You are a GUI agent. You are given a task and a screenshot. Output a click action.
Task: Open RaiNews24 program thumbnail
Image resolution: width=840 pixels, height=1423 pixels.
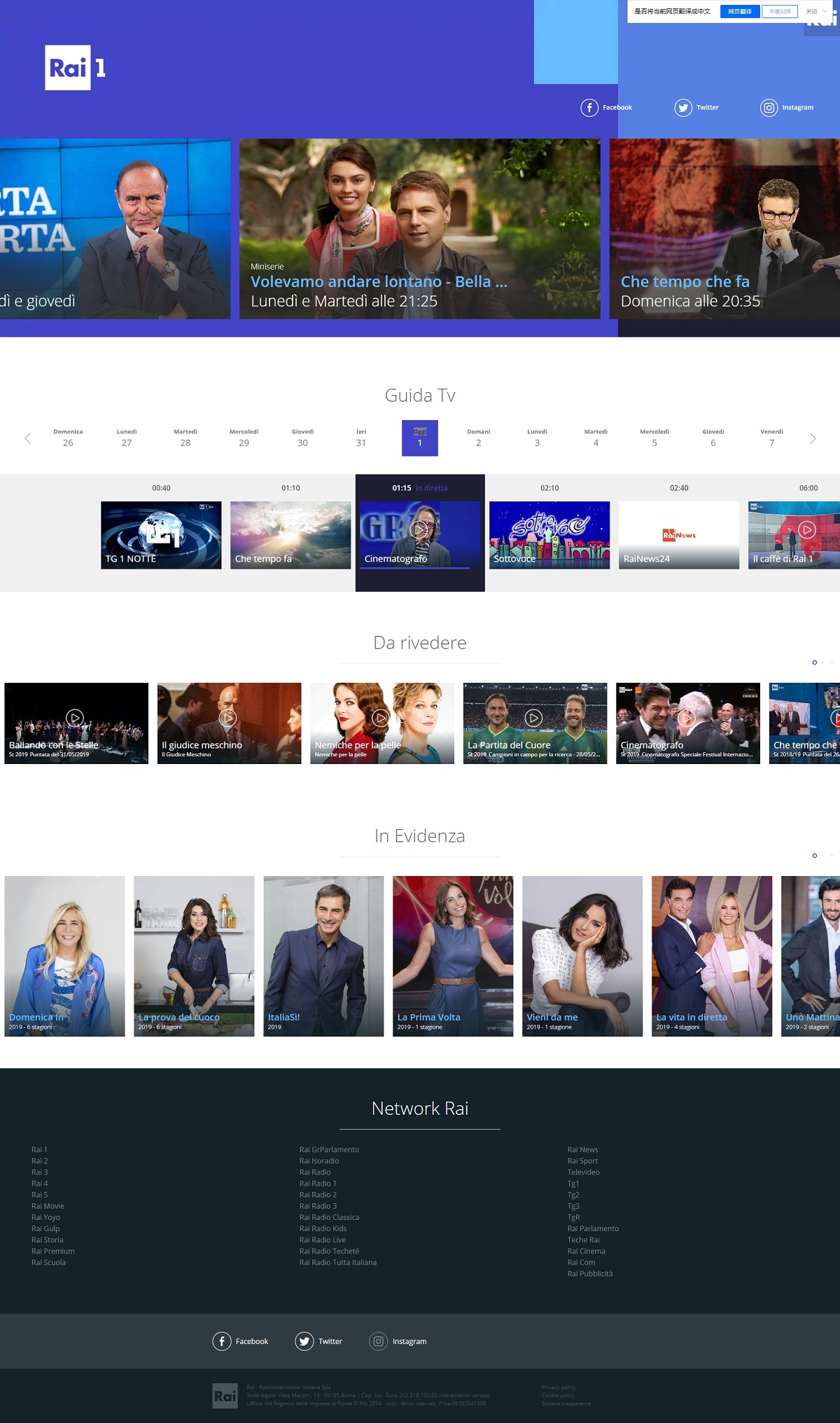[679, 535]
